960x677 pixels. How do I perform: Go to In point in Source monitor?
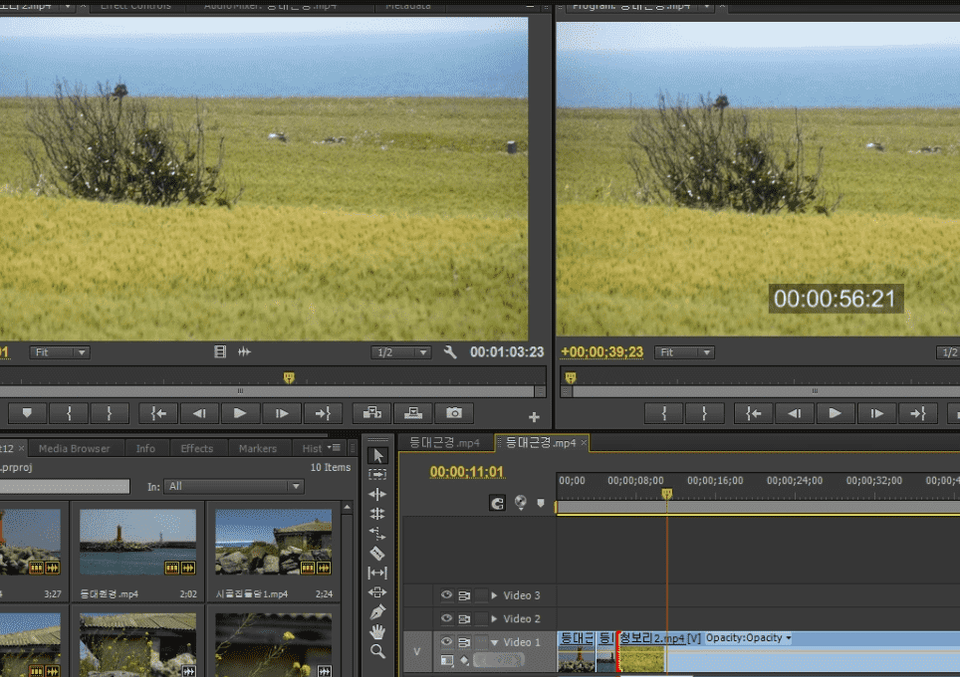[x=159, y=413]
